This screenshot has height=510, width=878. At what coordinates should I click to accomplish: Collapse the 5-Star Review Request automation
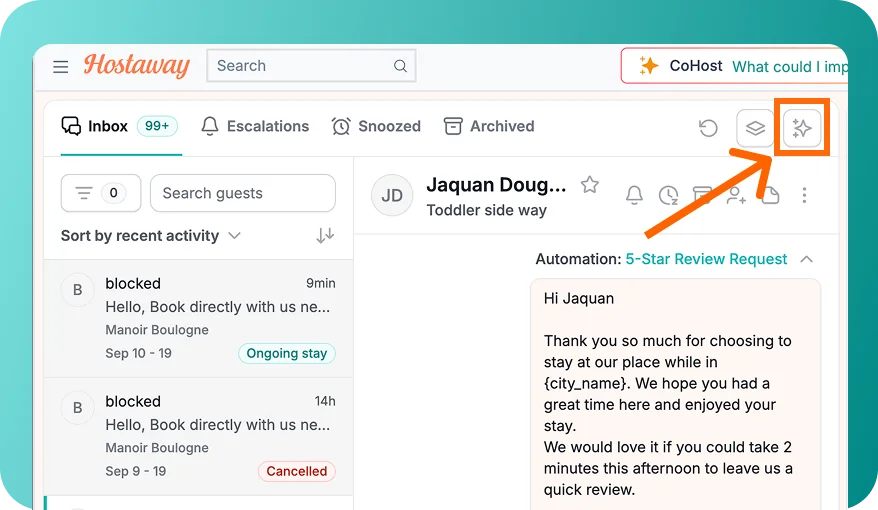coord(806,259)
